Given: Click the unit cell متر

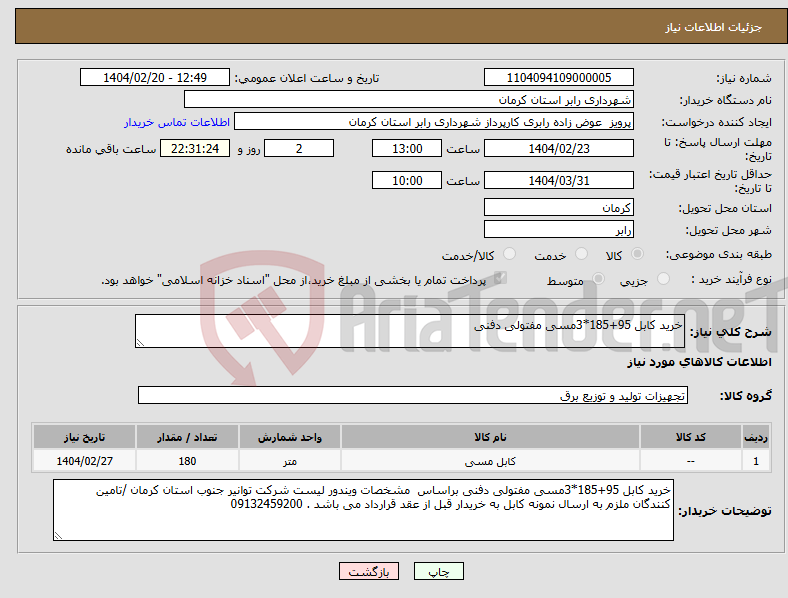Looking at the screenshot, I should (x=290, y=461).
